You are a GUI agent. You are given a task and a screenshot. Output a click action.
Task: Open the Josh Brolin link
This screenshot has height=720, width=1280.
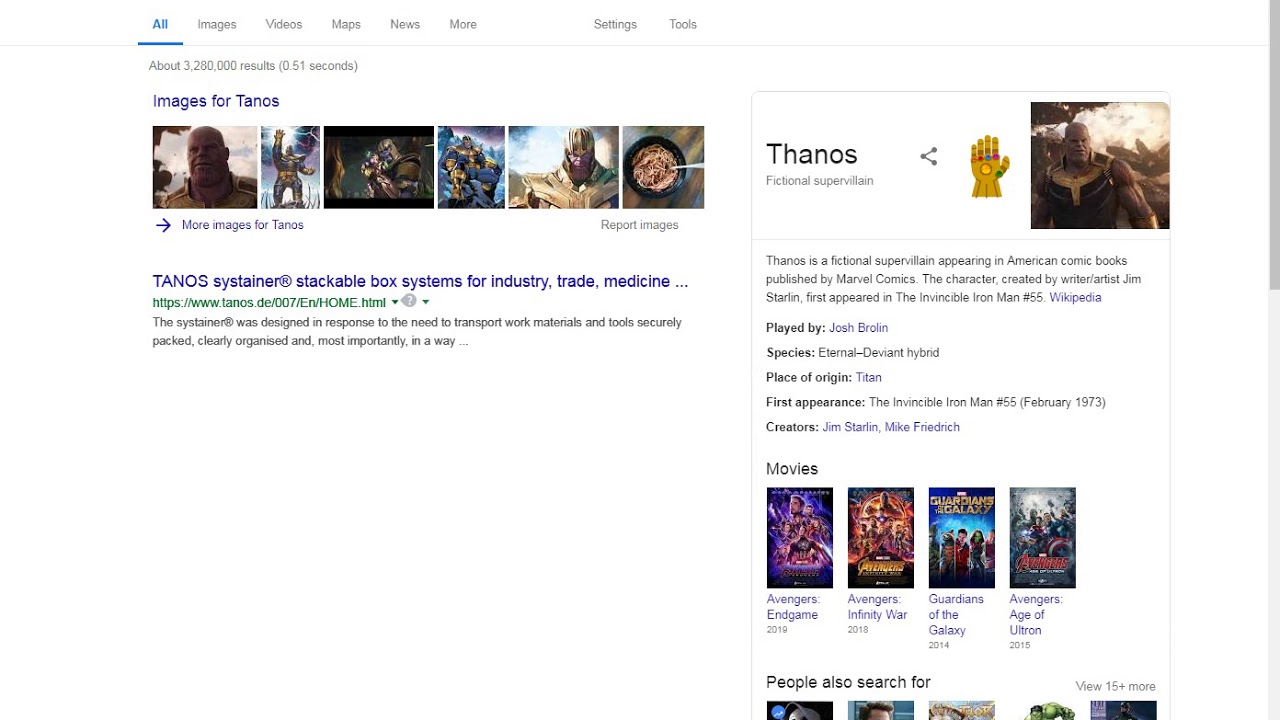(858, 327)
